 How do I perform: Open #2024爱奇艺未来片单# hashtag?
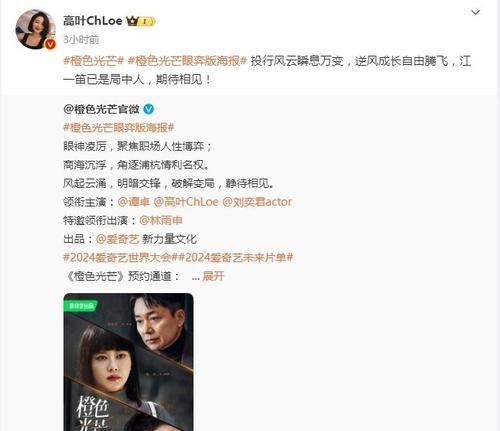click(234, 258)
